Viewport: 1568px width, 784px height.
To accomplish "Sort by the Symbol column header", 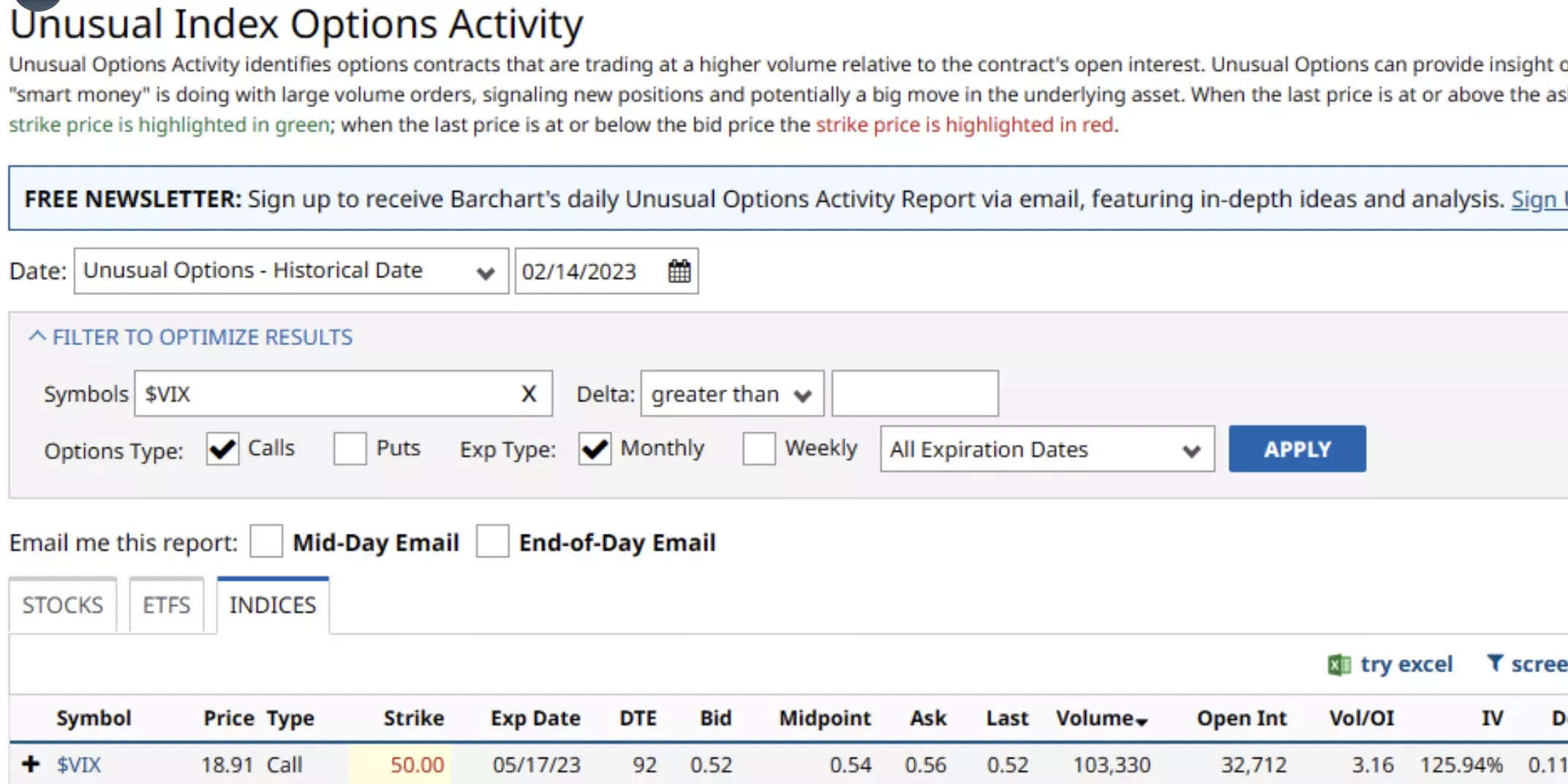I will (94, 718).
